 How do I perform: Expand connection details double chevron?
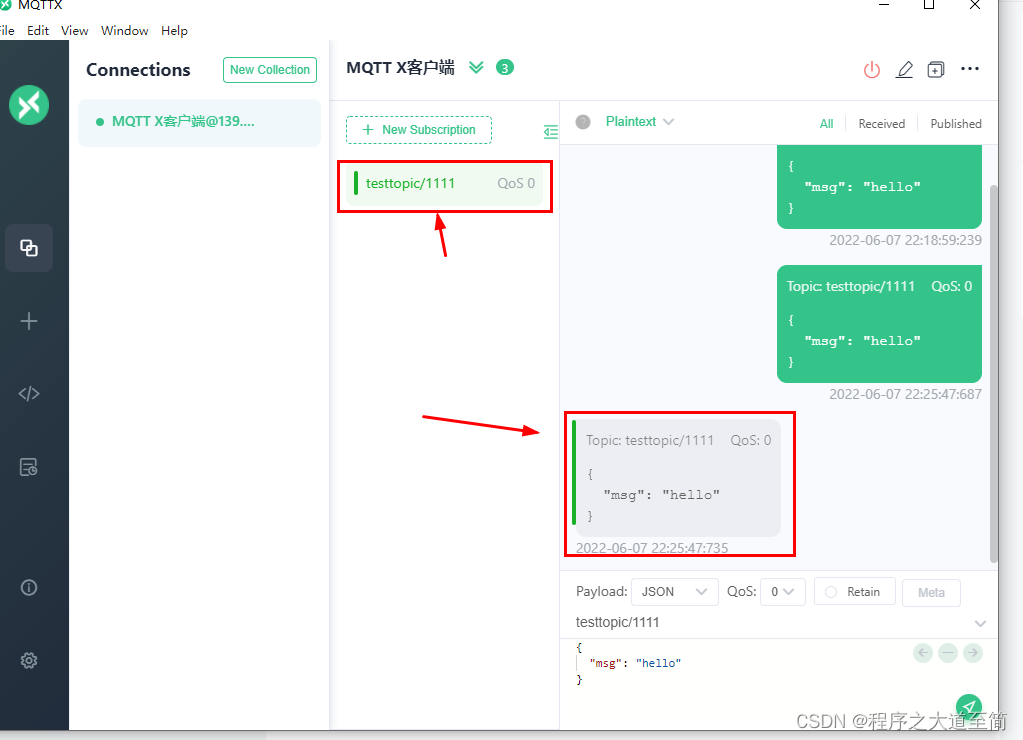click(x=476, y=67)
